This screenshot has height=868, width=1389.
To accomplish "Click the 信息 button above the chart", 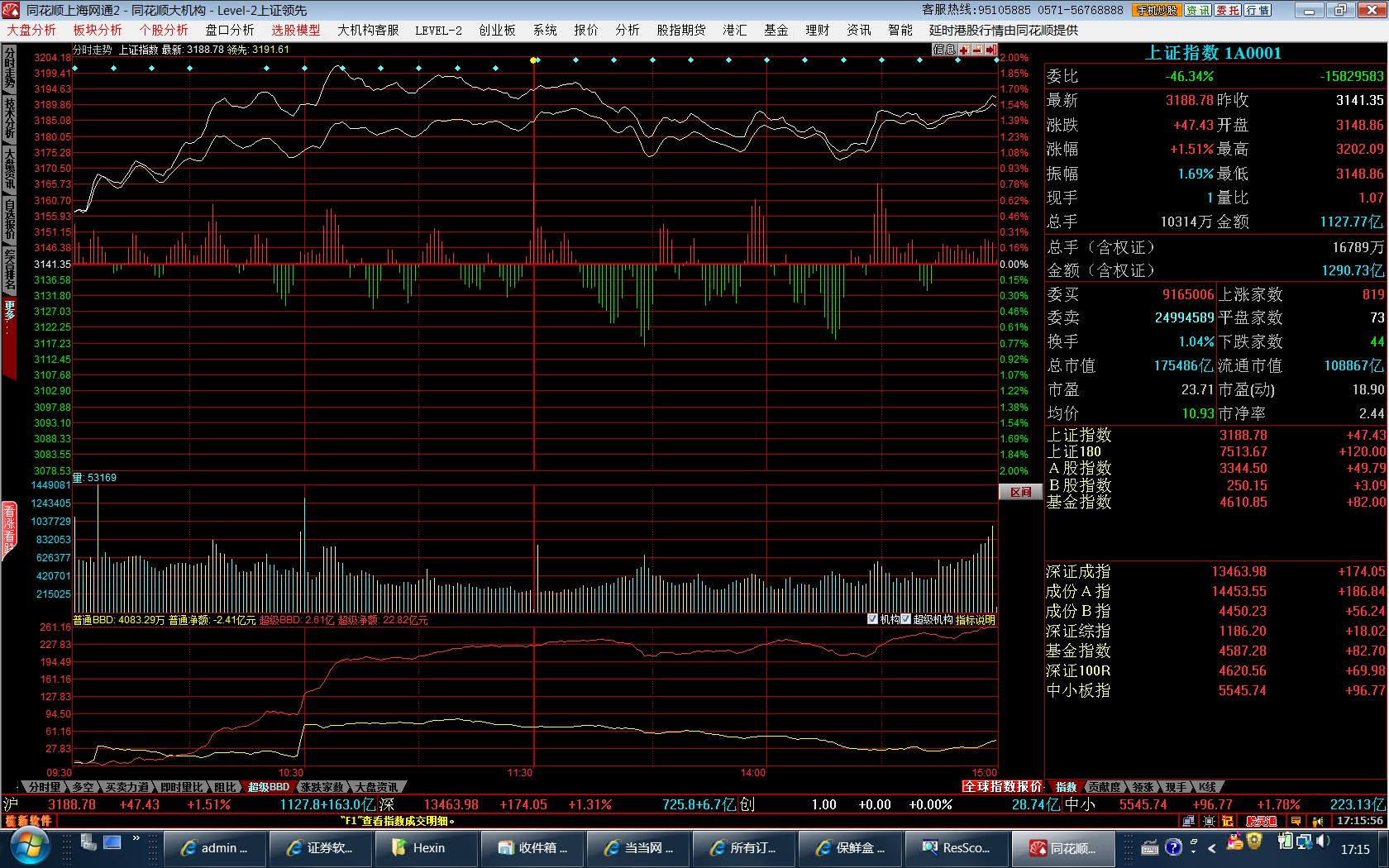I will pyautogui.click(x=944, y=50).
